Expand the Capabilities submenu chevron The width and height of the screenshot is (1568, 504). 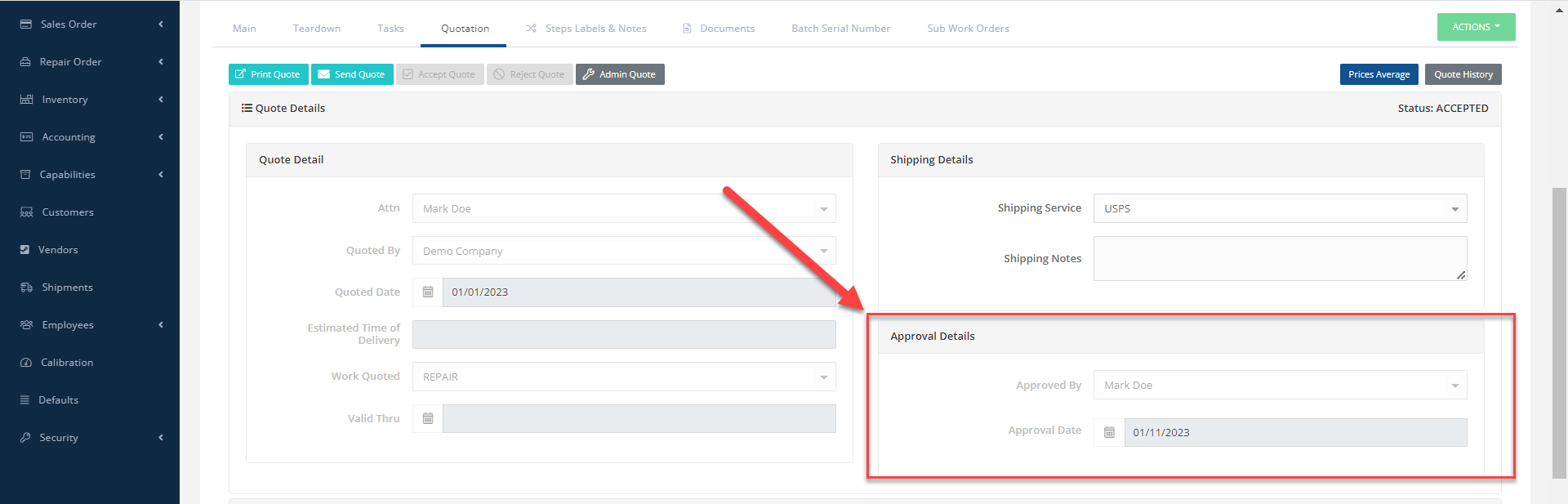click(x=161, y=175)
